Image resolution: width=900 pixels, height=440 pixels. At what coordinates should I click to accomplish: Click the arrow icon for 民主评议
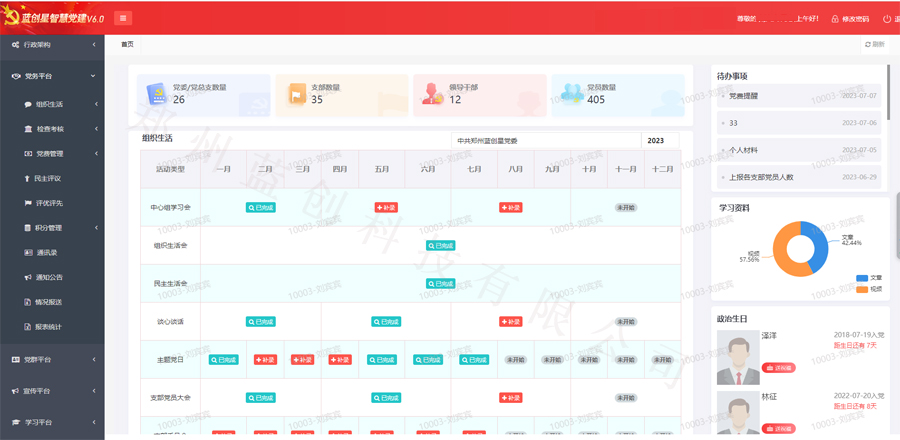[x=26, y=178]
